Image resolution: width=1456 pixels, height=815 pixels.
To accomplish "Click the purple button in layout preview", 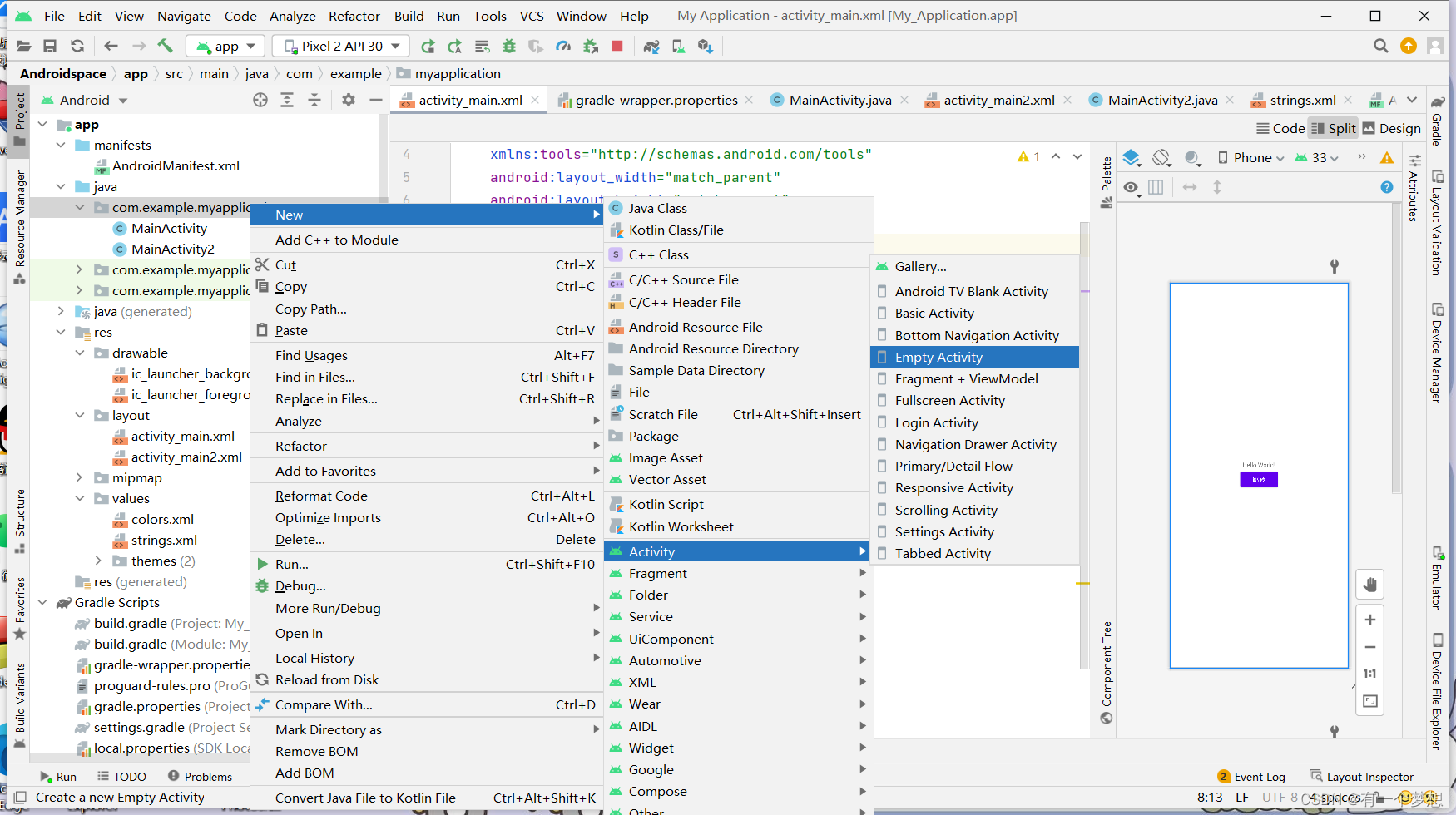I will (x=1259, y=479).
